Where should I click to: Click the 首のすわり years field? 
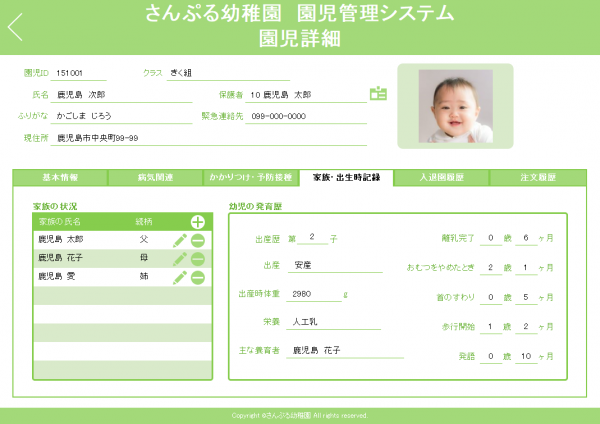pyautogui.click(x=491, y=297)
